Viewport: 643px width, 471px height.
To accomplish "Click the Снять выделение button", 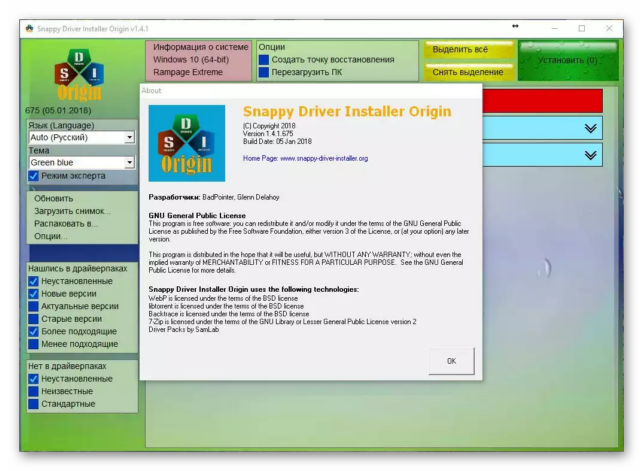I will 468,72.
